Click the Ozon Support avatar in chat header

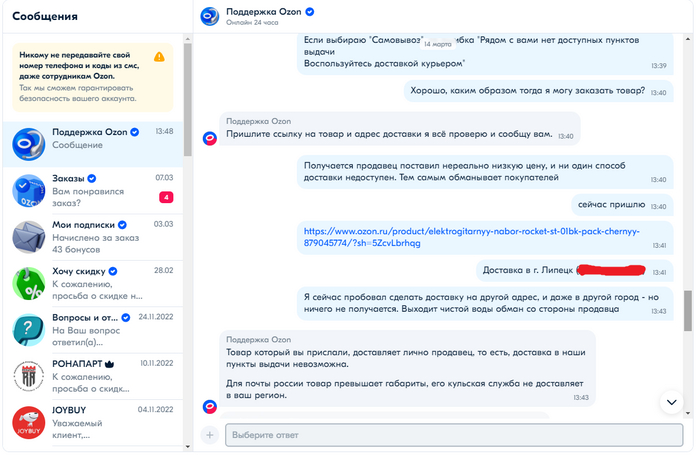pyautogui.click(x=209, y=16)
